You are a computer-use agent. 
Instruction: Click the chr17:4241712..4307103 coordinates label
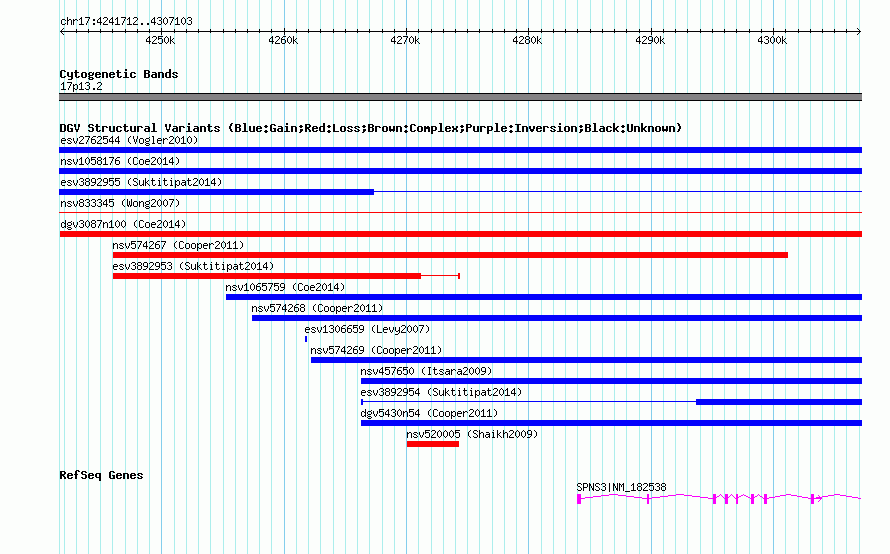[x=126, y=21]
